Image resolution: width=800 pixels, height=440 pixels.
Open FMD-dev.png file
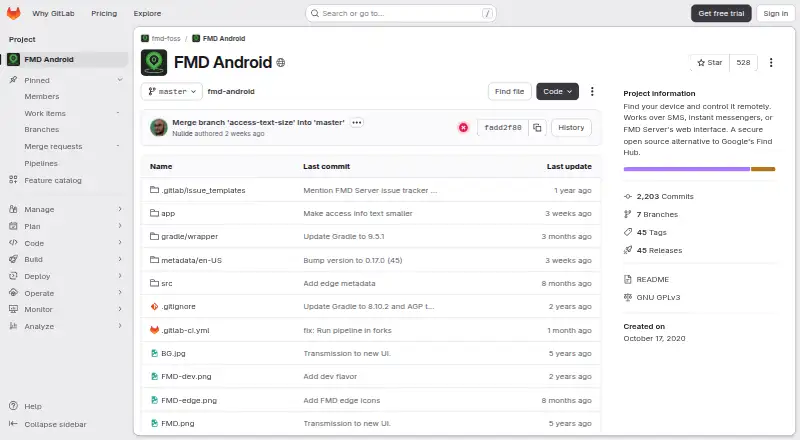click(x=186, y=376)
